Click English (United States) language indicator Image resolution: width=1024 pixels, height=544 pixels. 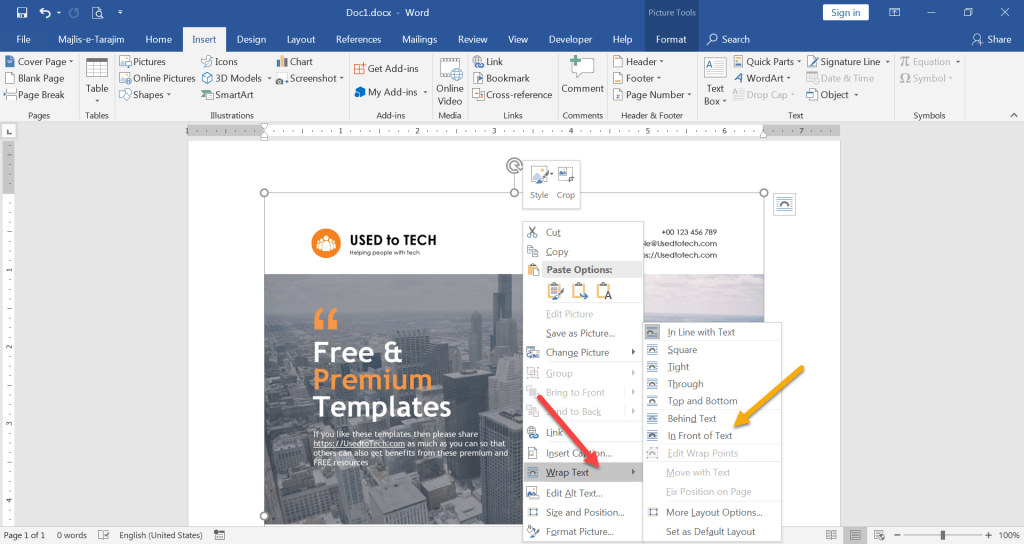click(161, 535)
